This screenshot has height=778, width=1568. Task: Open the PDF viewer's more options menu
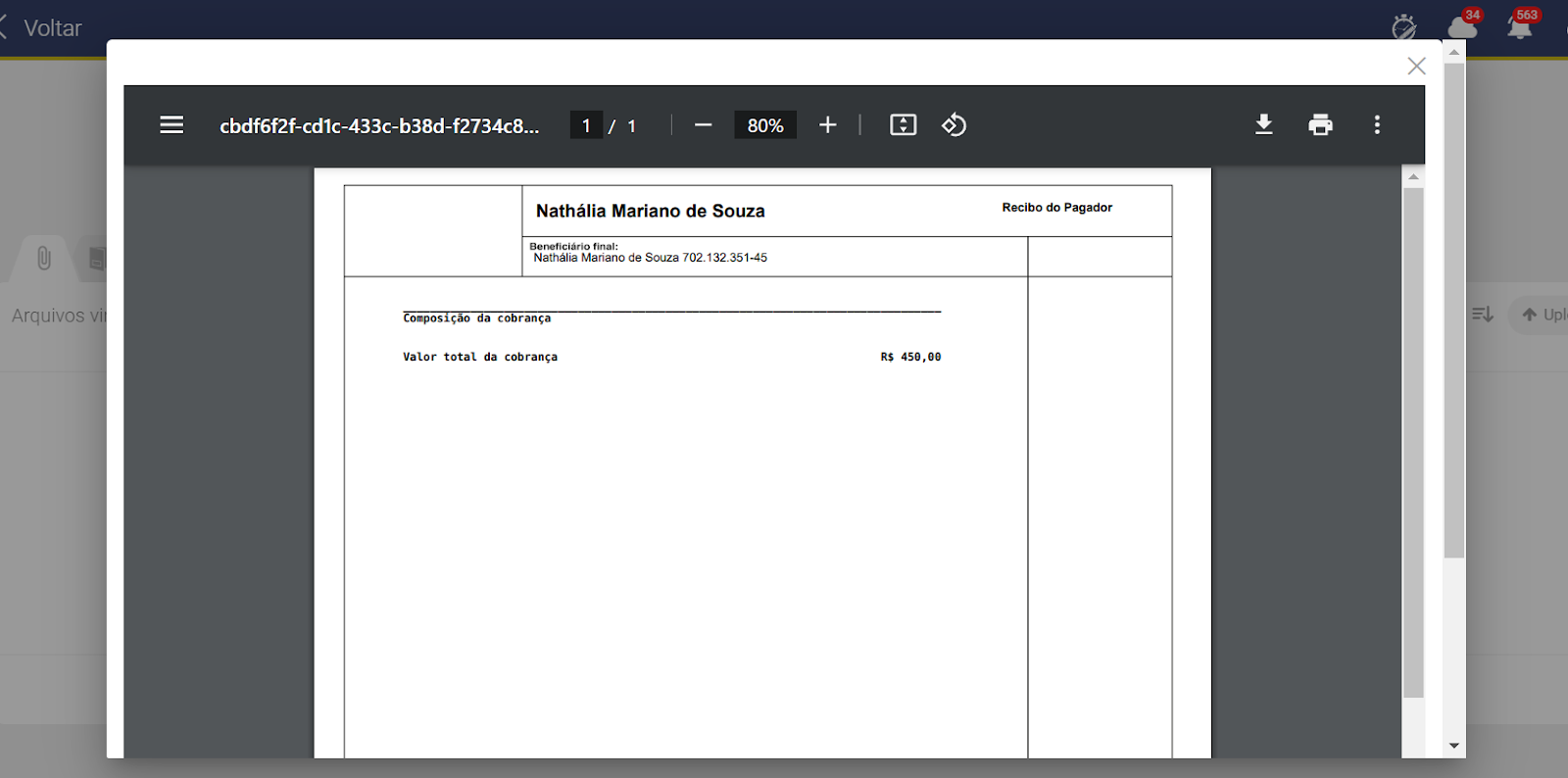[x=1377, y=124]
